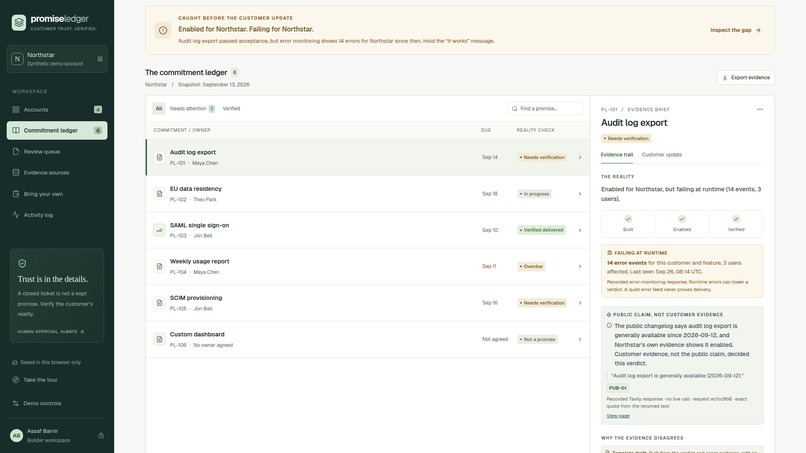
Task: Click the SAML verified check icon
Action: [159, 230]
